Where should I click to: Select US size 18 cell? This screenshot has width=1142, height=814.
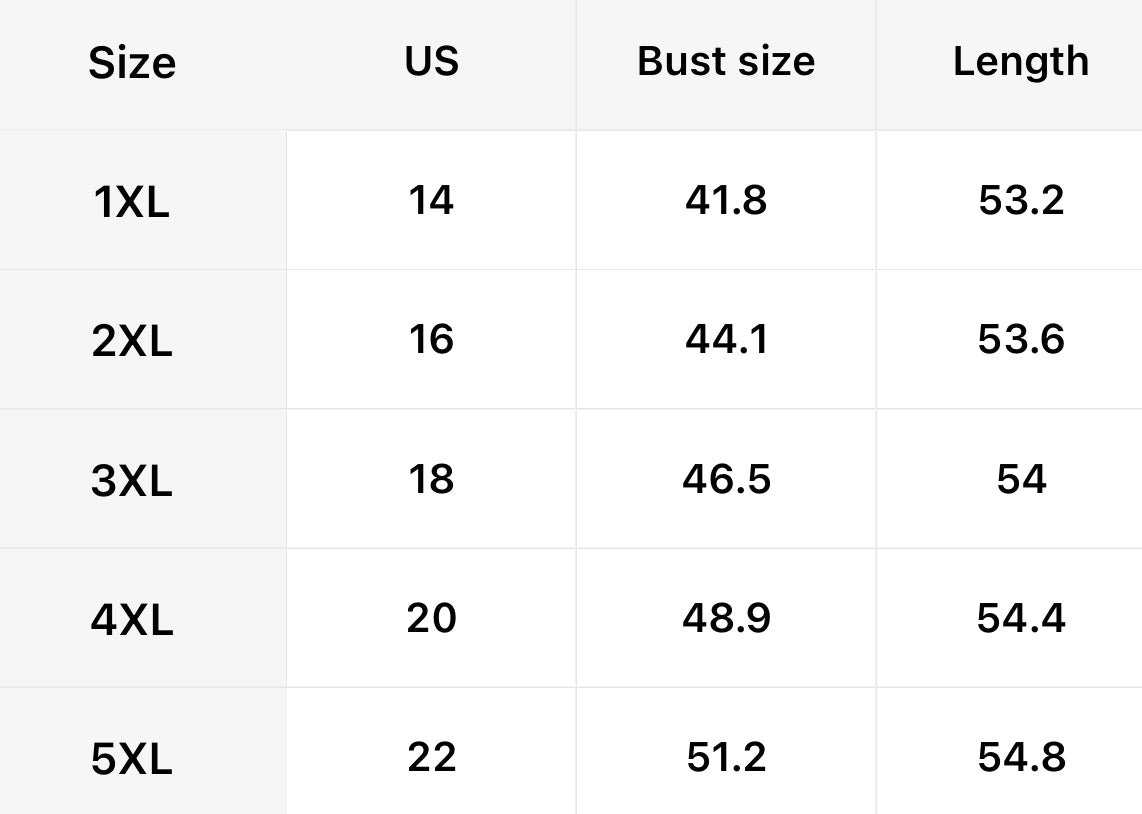coord(431,479)
